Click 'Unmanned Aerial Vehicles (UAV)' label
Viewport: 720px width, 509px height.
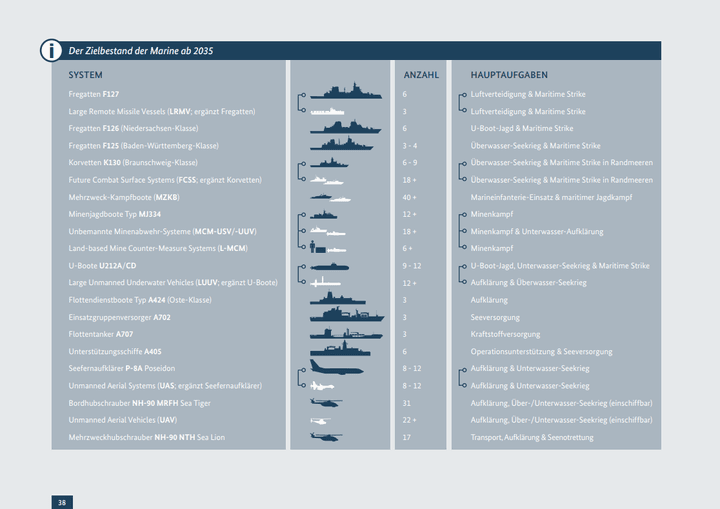pyautogui.click(x=123, y=420)
